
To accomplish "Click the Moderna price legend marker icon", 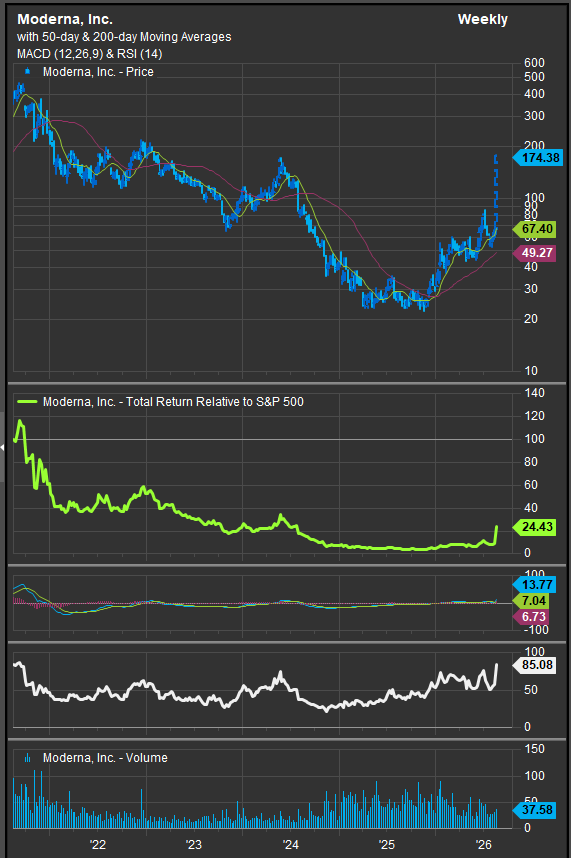I will [x=27, y=71].
